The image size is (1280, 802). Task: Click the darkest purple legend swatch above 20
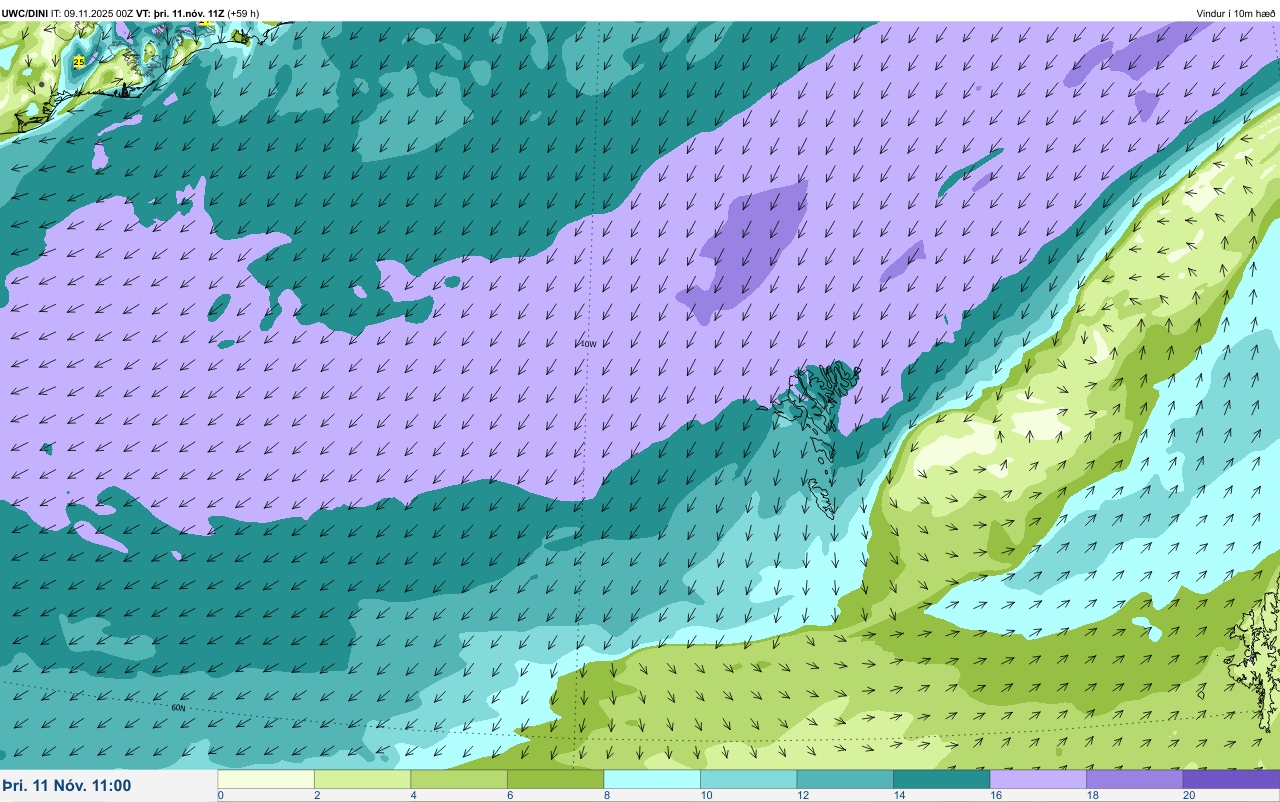point(1231,779)
